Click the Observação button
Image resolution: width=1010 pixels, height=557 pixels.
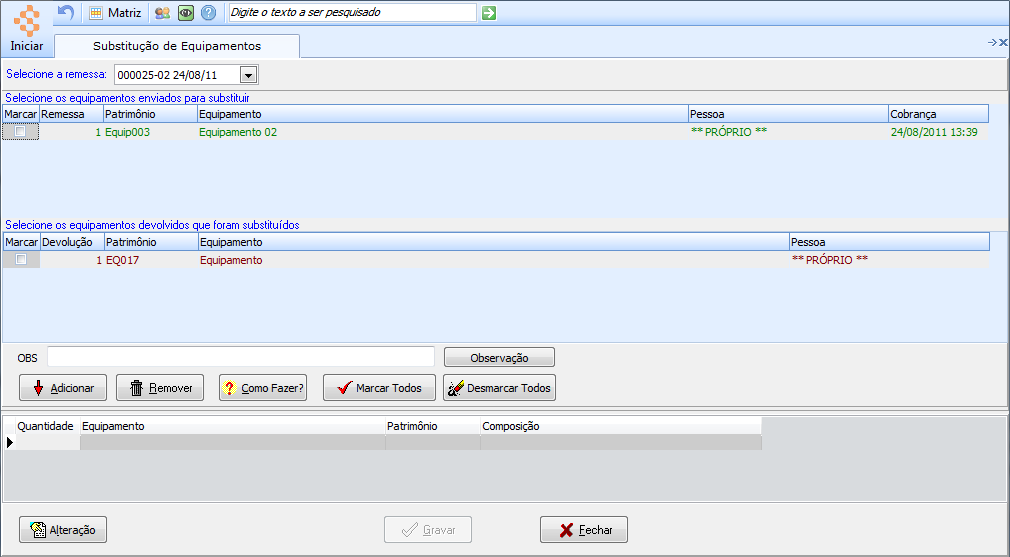(x=499, y=358)
